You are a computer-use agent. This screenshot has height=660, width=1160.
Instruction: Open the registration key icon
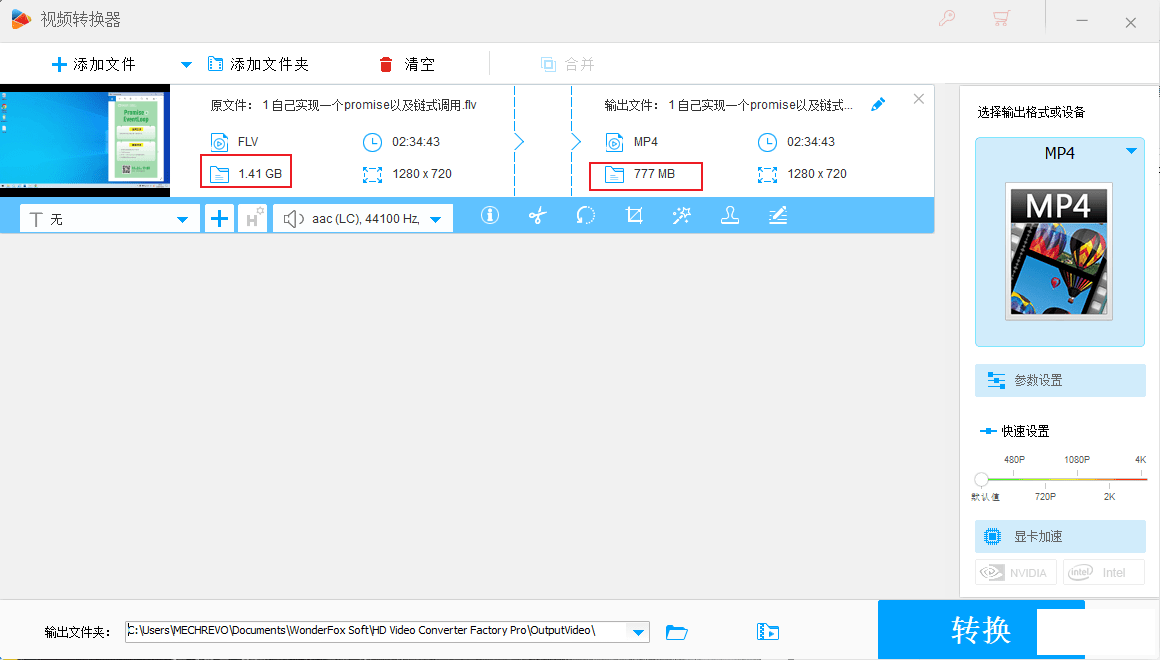(947, 18)
